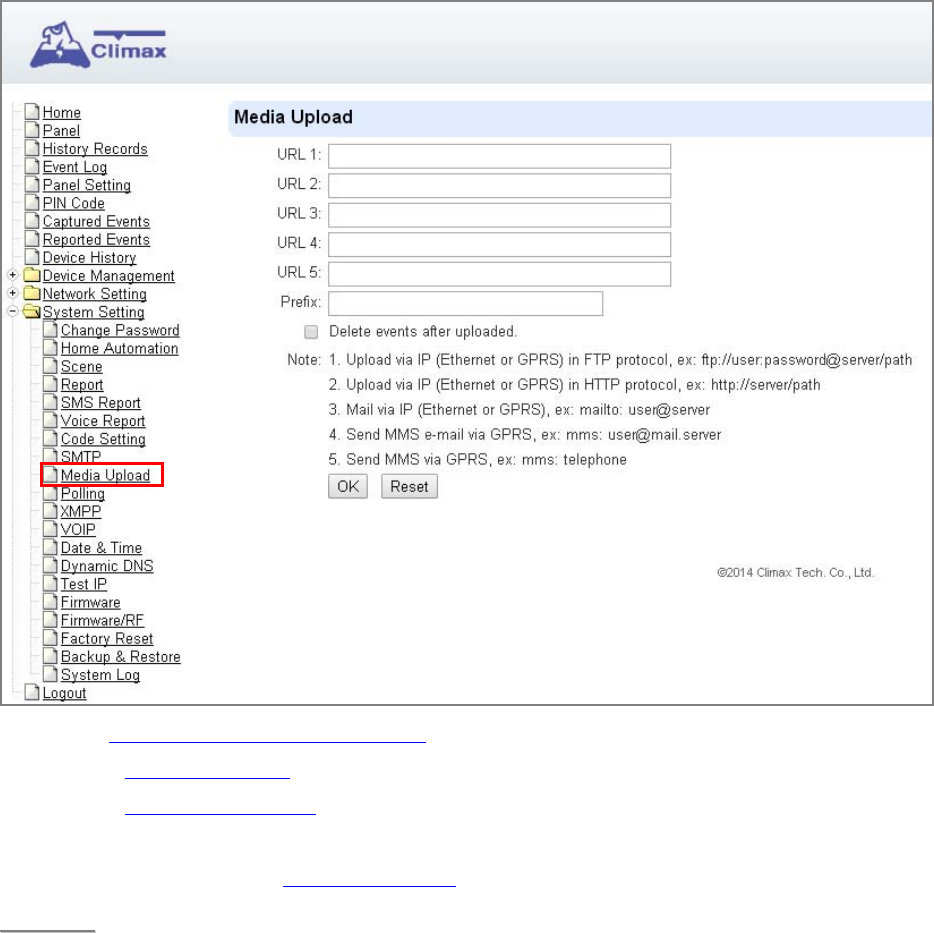Collapse the System Setting tree node

coord(13,312)
